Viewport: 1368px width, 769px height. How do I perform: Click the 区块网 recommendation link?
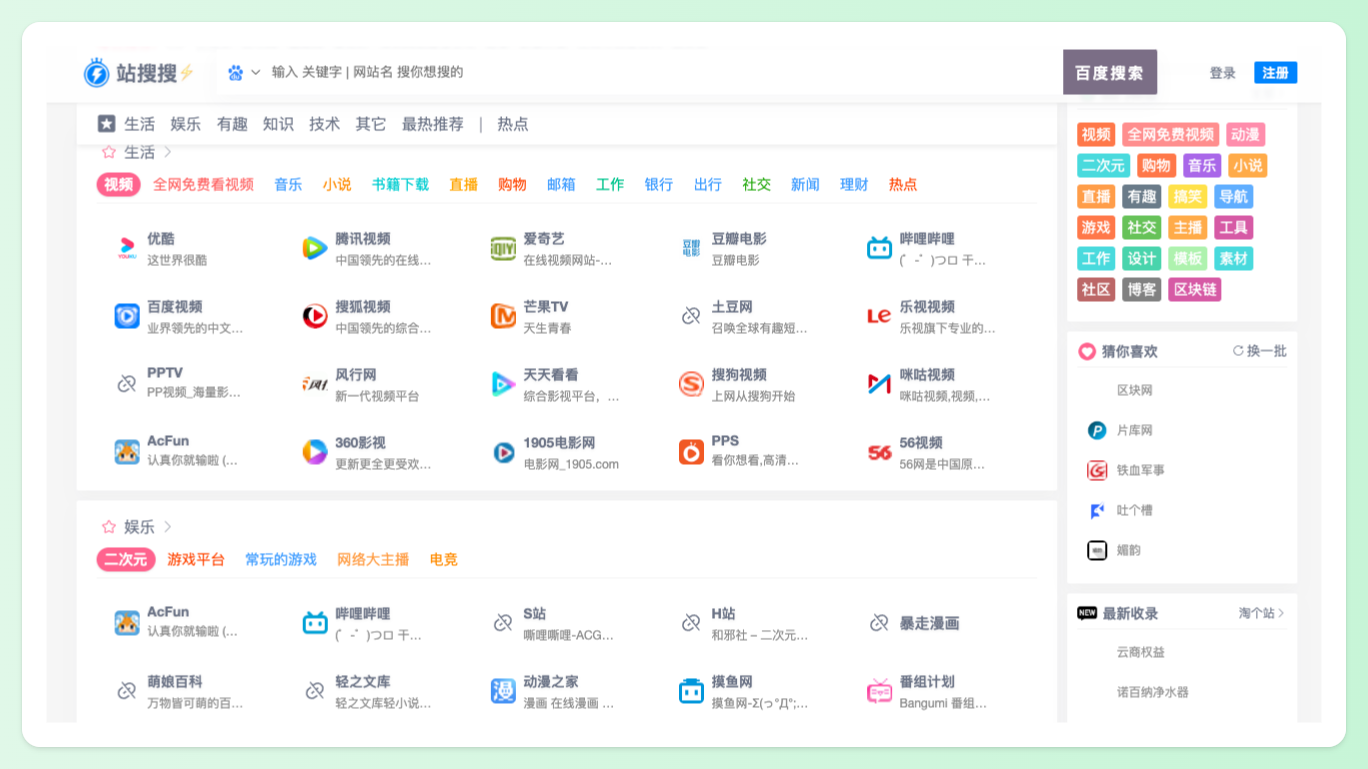pyautogui.click(x=1134, y=390)
